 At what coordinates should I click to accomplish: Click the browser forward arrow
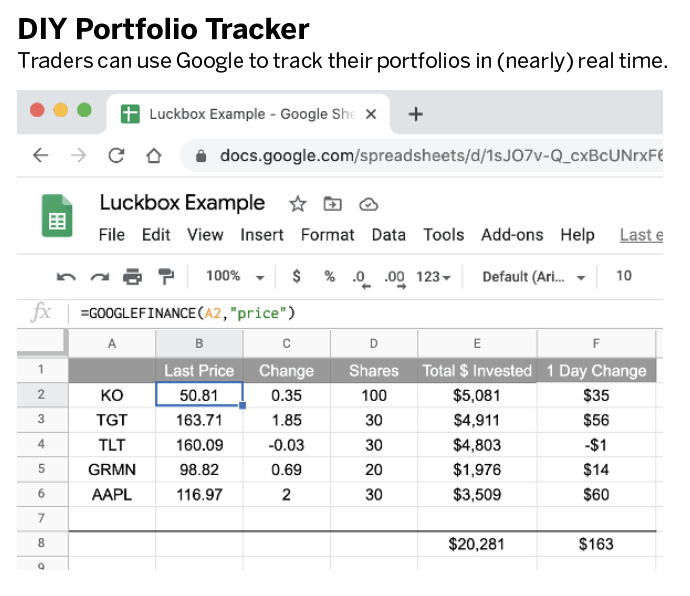[x=78, y=155]
